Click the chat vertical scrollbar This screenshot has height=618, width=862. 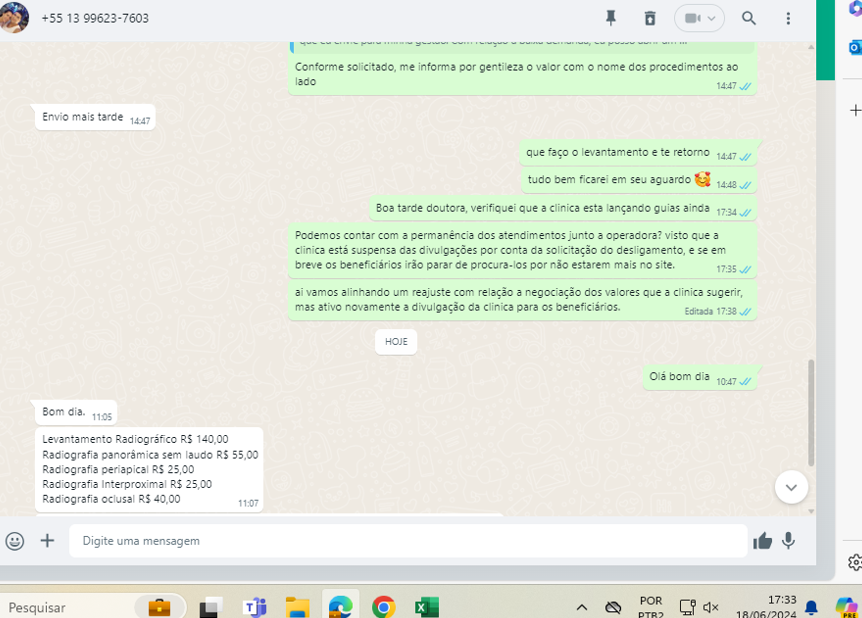tap(811, 412)
